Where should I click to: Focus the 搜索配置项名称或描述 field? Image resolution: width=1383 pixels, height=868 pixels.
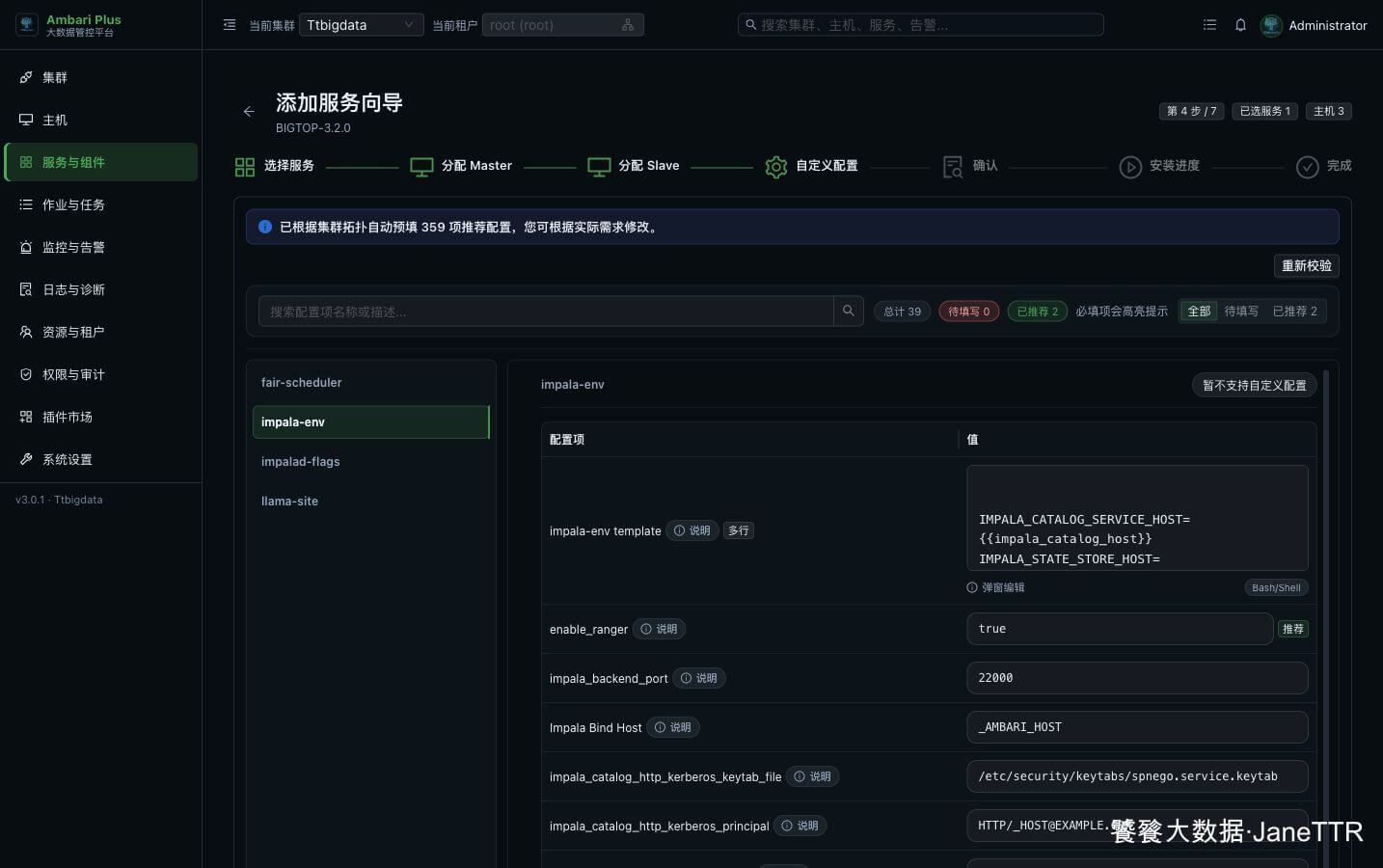click(546, 311)
